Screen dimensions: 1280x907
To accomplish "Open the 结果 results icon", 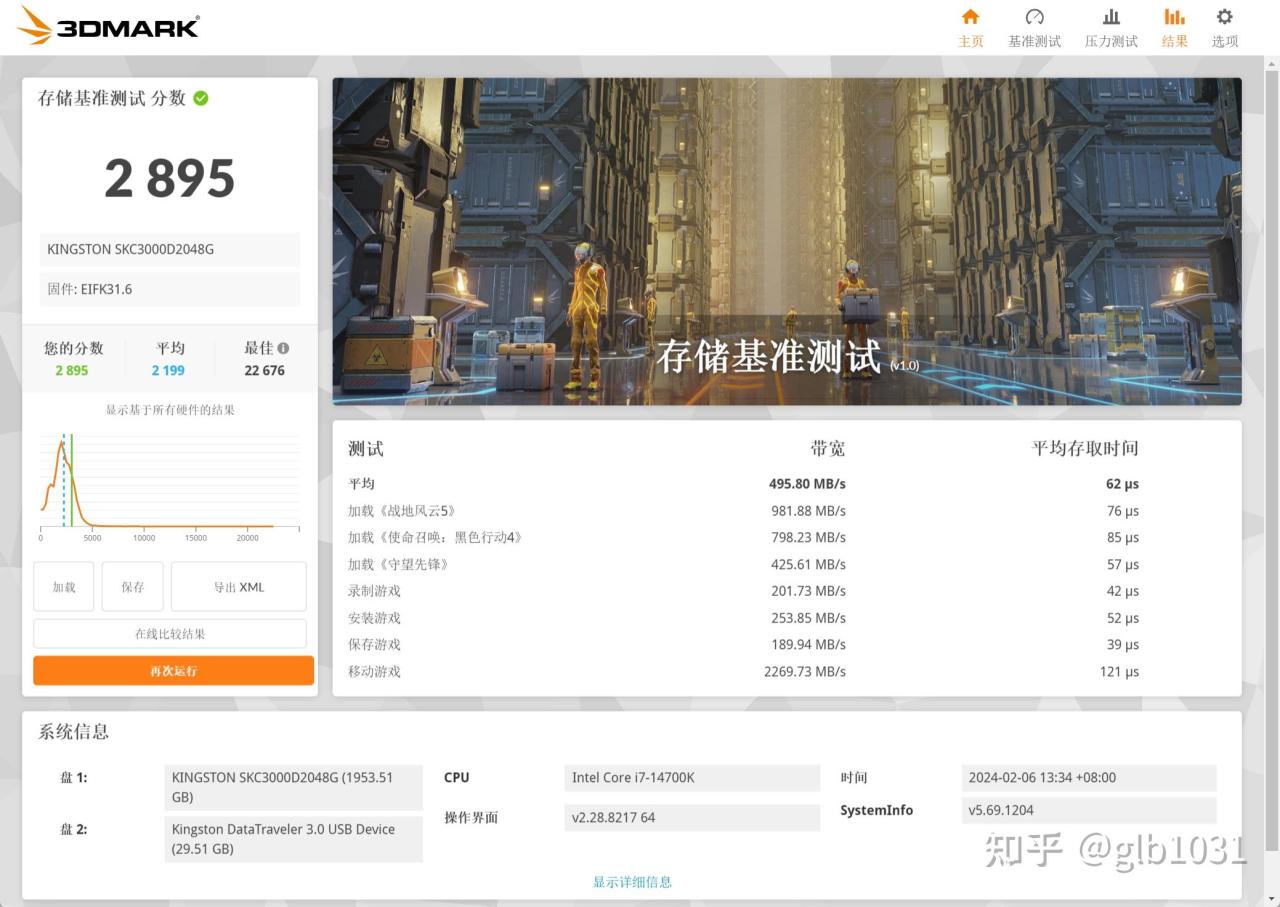I will click(1174, 17).
